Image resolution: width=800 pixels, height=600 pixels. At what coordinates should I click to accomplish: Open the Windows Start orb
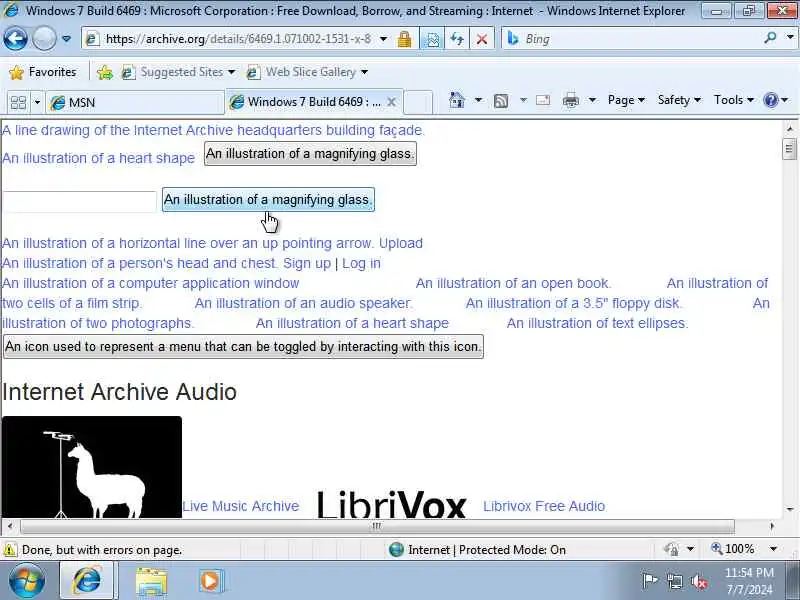coord(27,581)
